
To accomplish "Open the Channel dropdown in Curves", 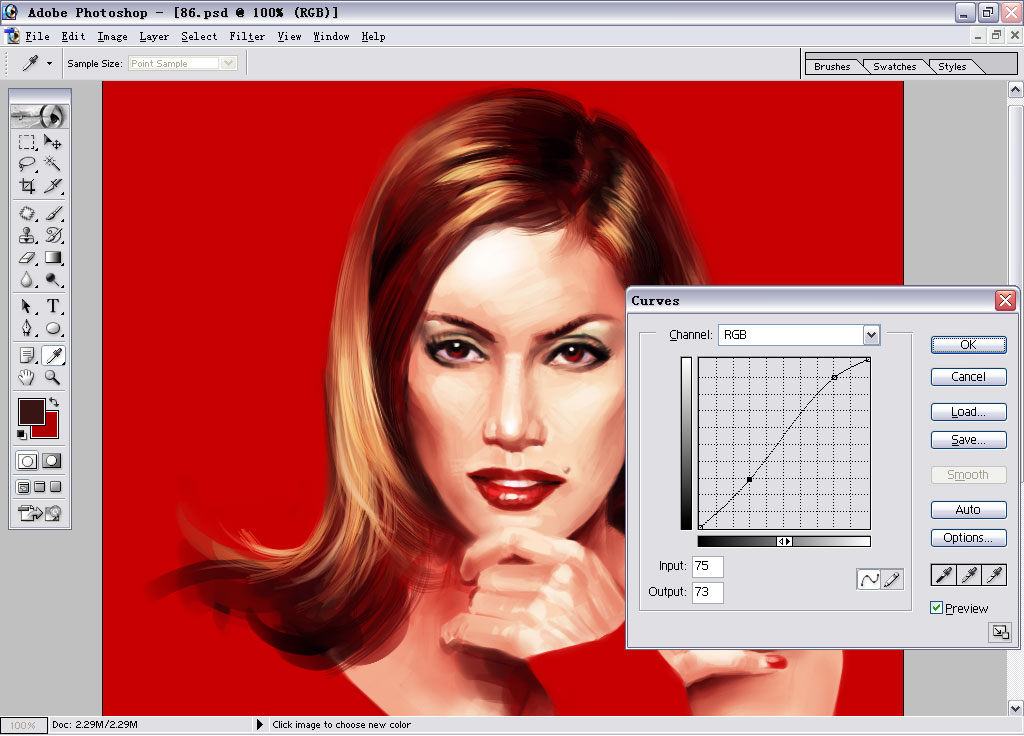I will tap(871, 335).
